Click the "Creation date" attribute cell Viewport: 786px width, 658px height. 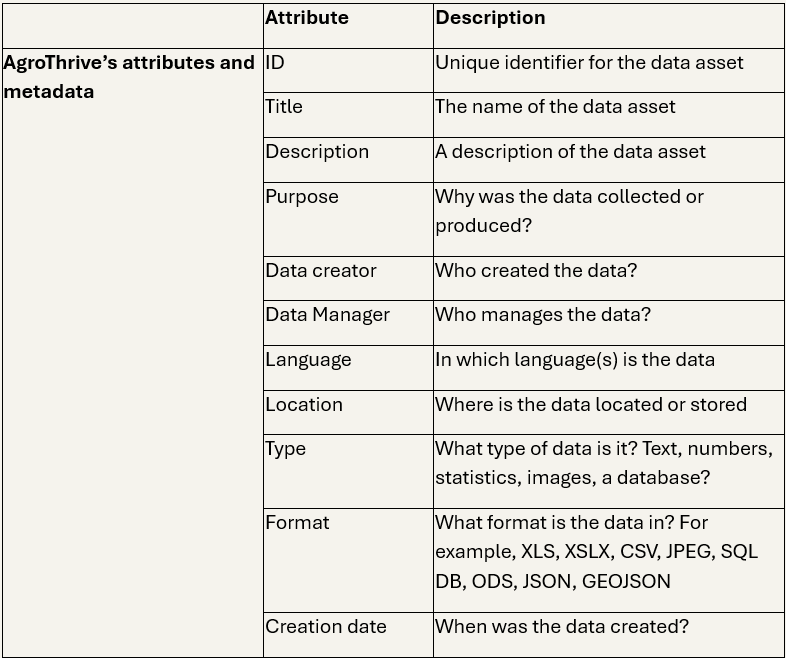[326, 627]
